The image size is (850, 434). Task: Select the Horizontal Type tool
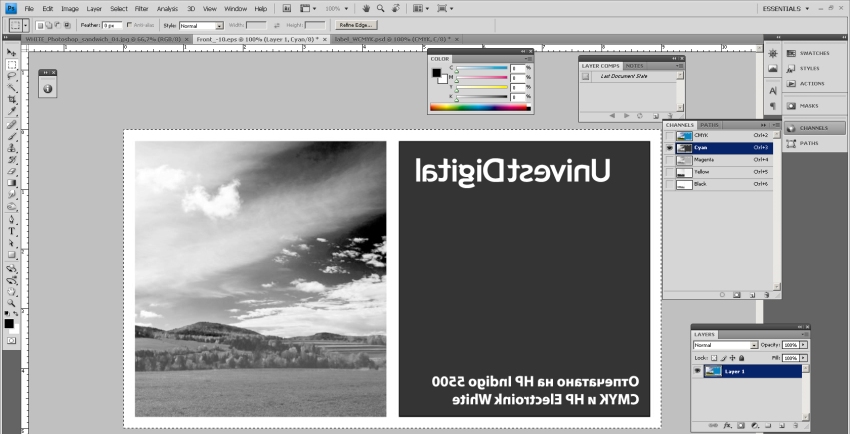11,231
